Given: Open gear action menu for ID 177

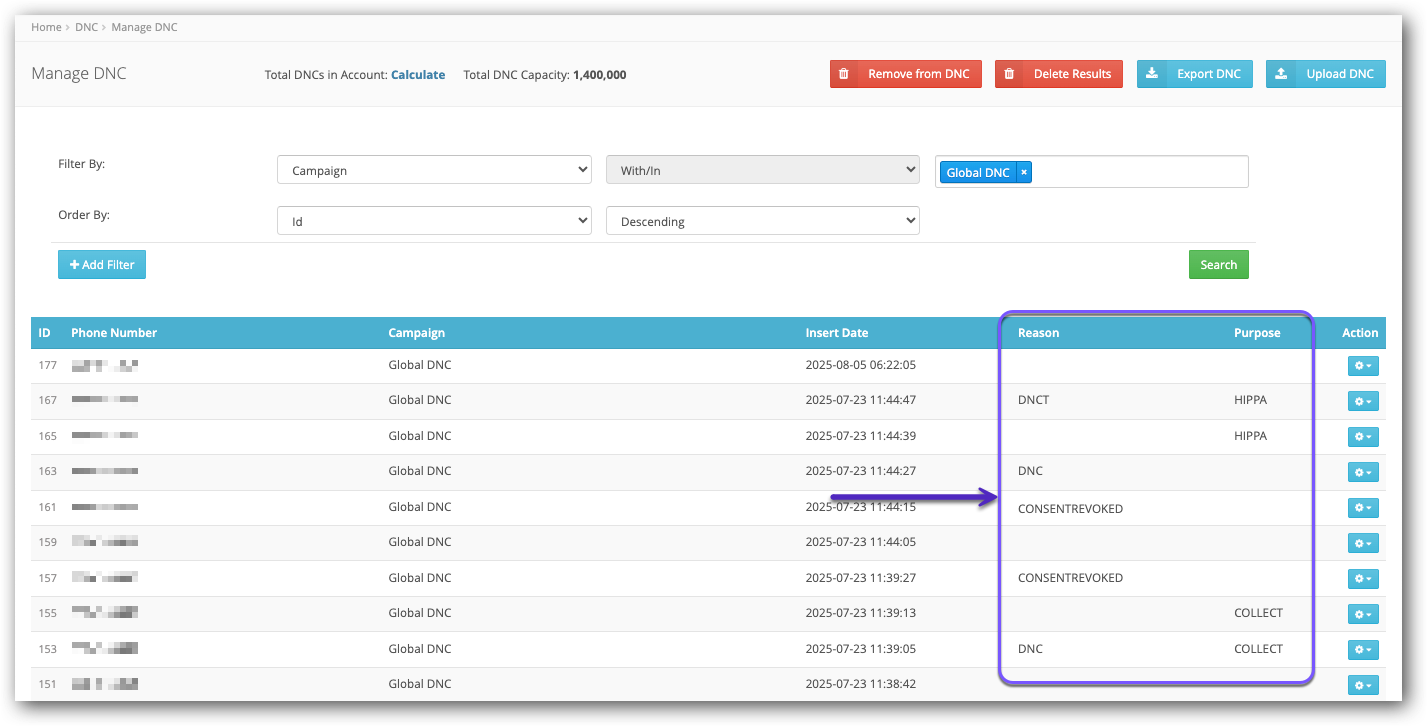Looking at the screenshot, I should click(1363, 366).
